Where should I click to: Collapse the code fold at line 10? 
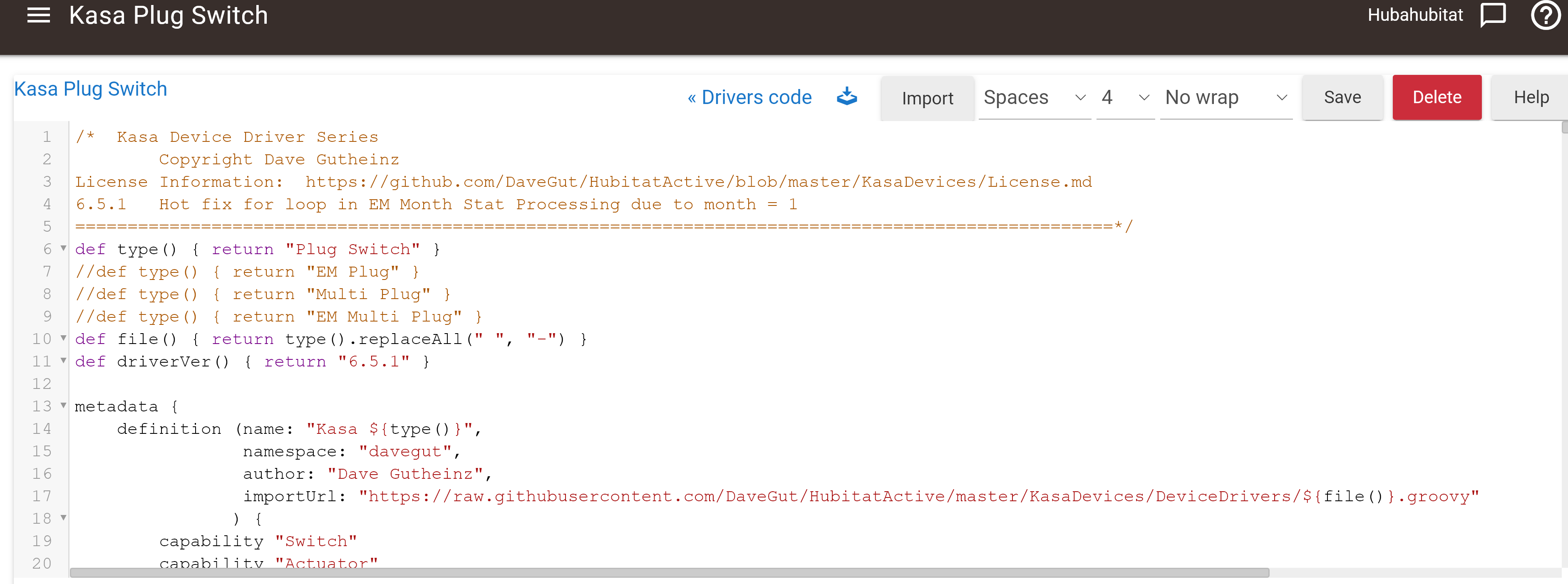63,338
